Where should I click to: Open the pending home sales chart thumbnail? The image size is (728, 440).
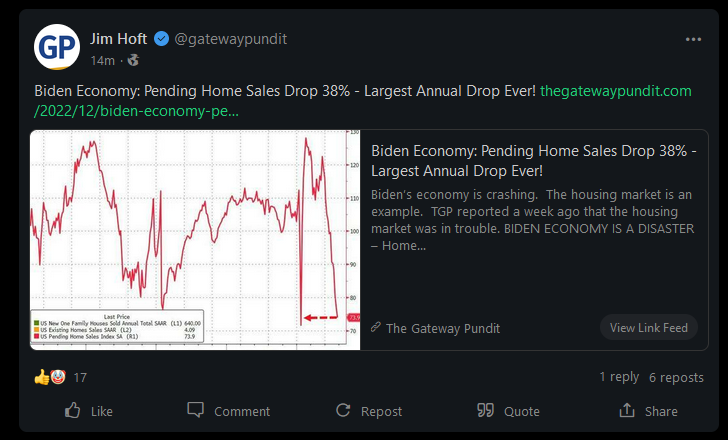coord(195,240)
